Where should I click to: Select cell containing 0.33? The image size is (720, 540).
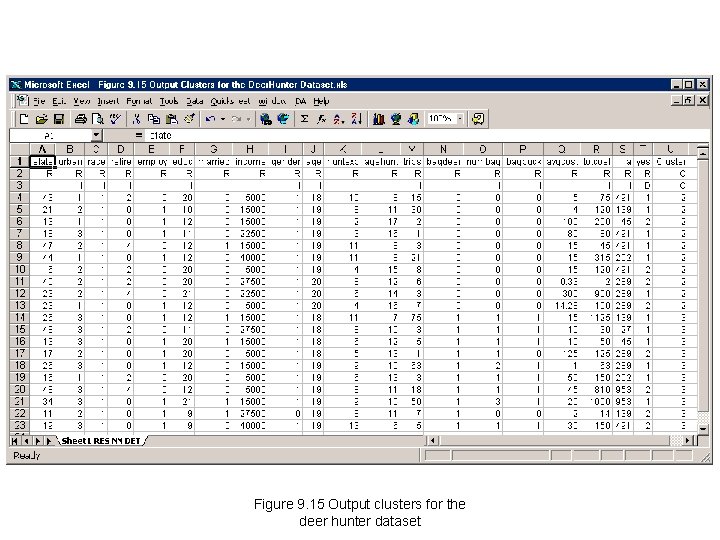click(562, 281)
